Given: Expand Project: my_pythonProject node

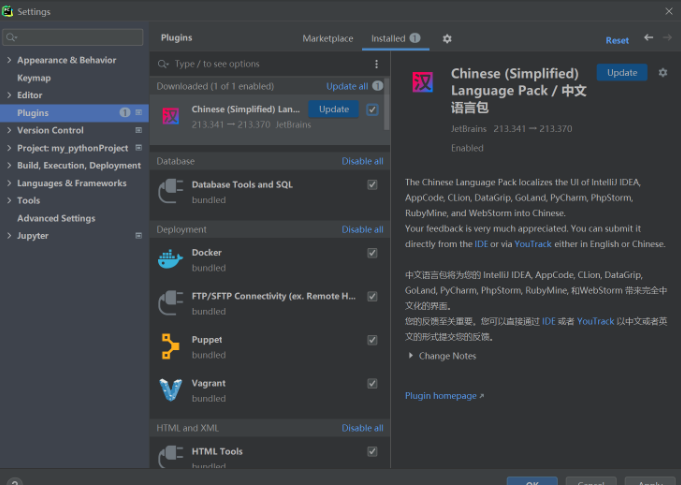Looking at the screenshot, I should [x=9, y=148].
